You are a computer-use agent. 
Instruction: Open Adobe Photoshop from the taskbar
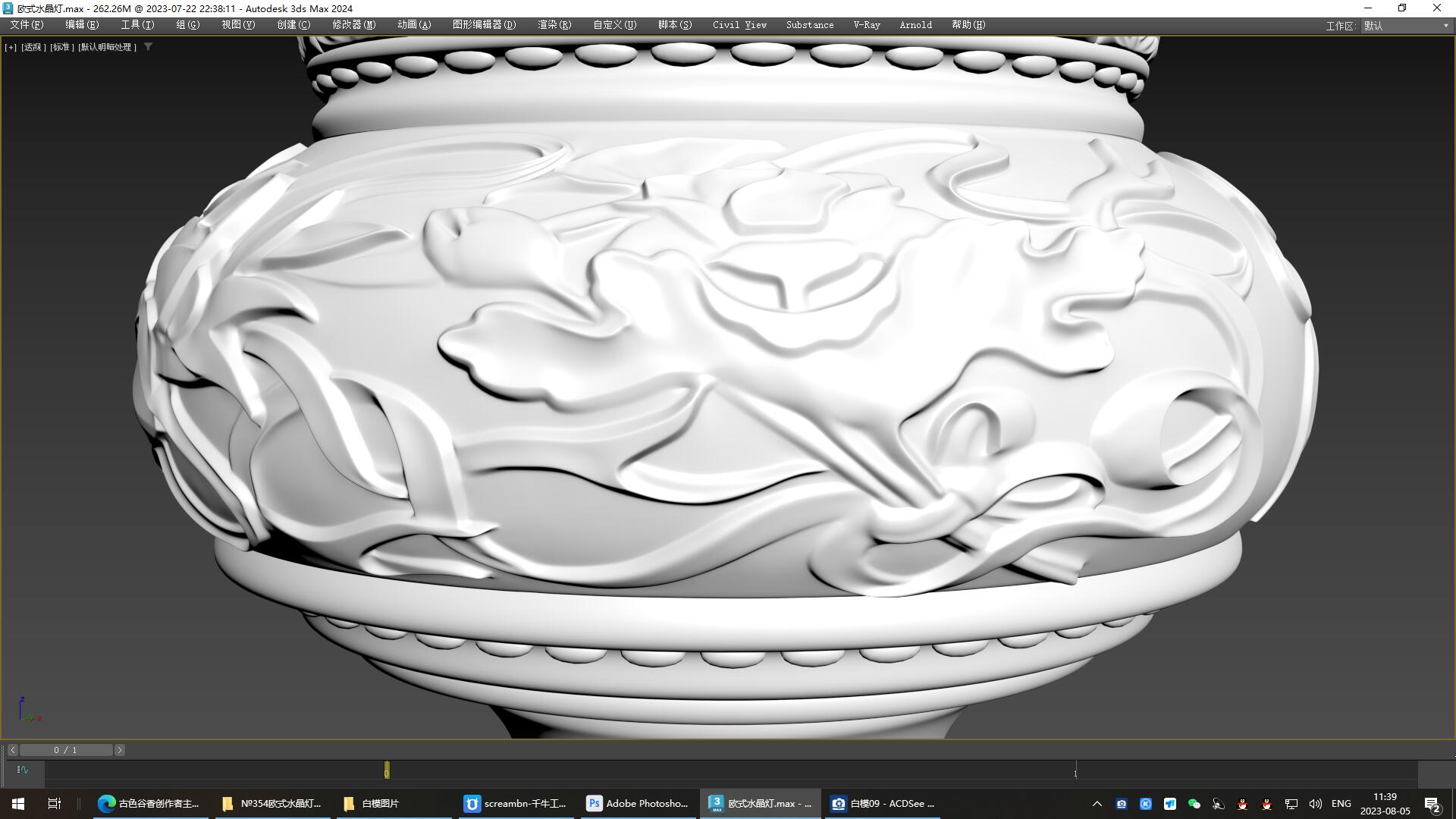click(x=637, y=803)
